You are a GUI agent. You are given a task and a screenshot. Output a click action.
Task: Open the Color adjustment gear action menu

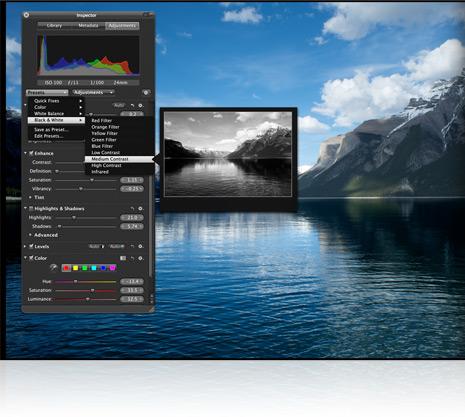(x=141, y=258)
